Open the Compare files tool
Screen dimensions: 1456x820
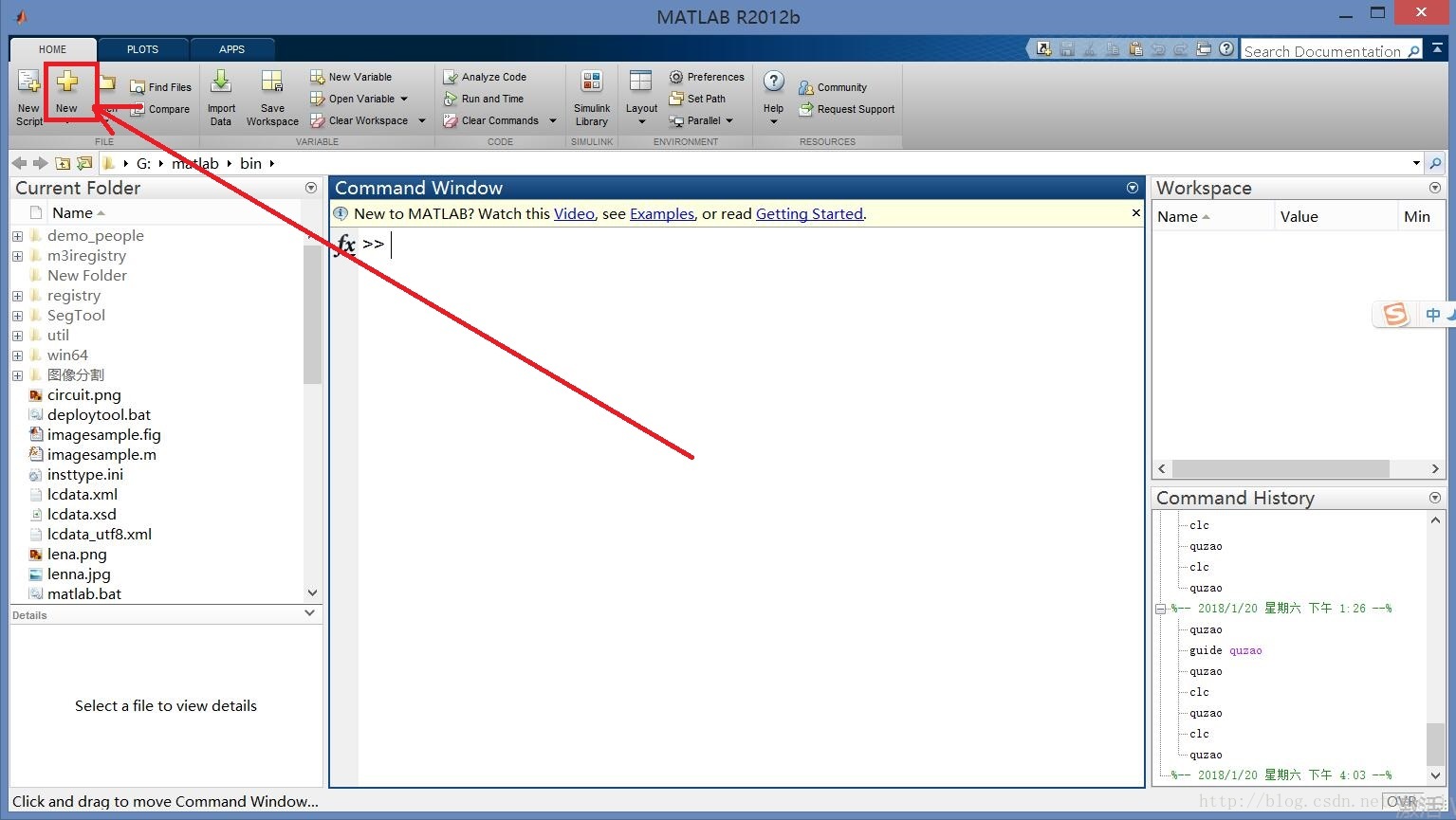[160, 109]
